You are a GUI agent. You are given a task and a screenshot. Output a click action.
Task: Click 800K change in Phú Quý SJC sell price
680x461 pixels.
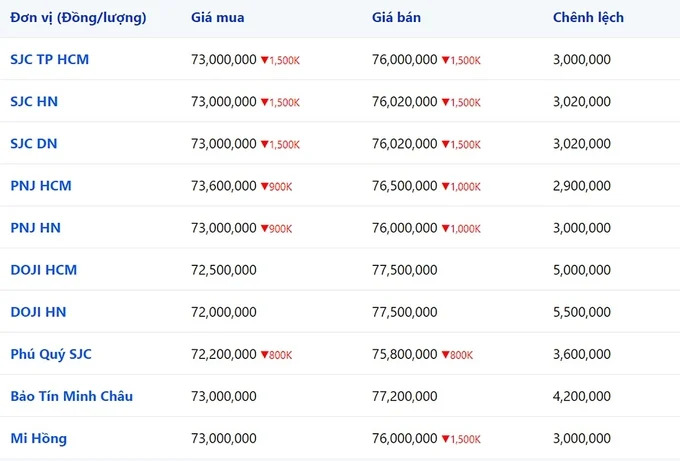[x=461, y=355]
